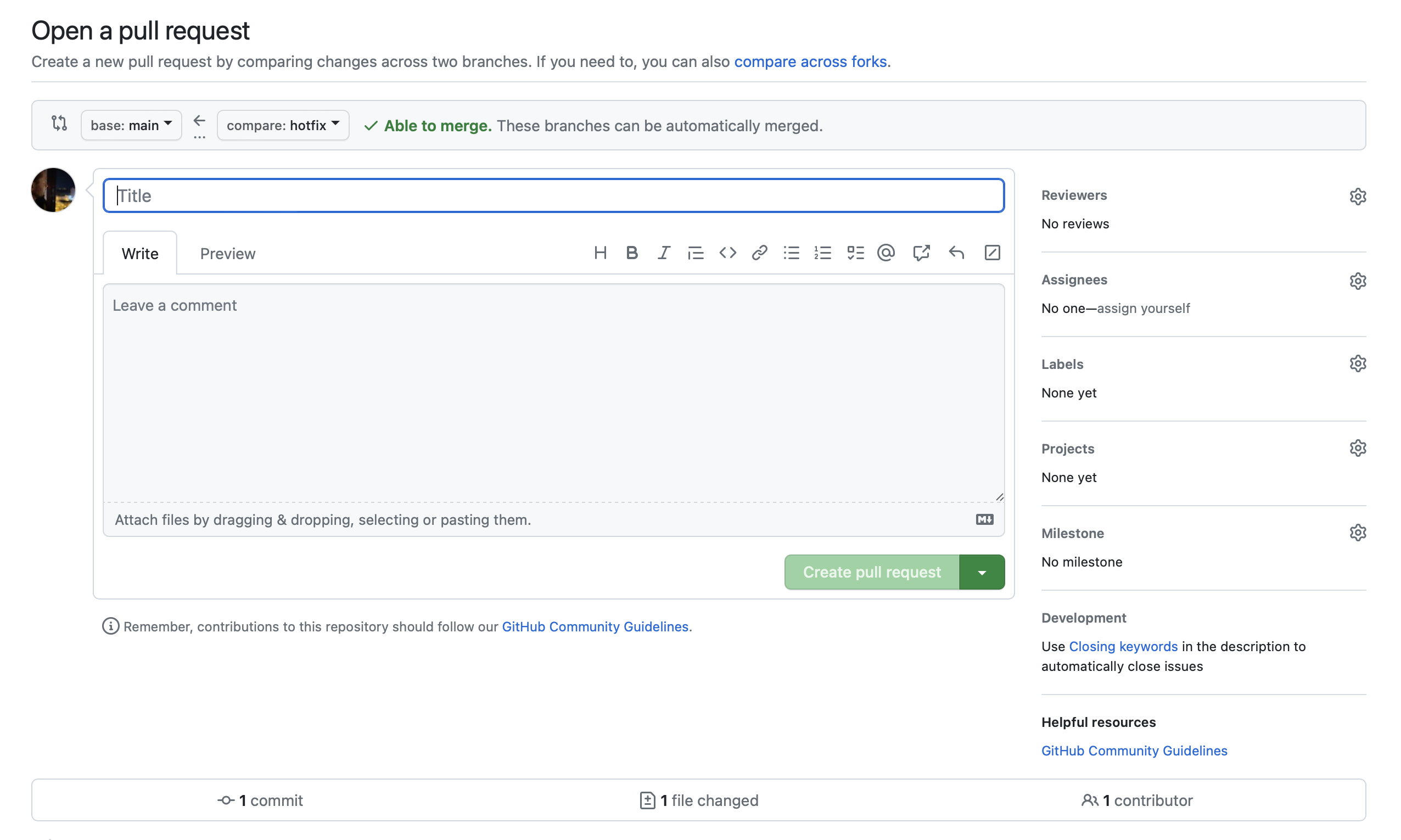1401x840 pixels.
Task: View the 1 file changed tab
Action: pos(699,800)
